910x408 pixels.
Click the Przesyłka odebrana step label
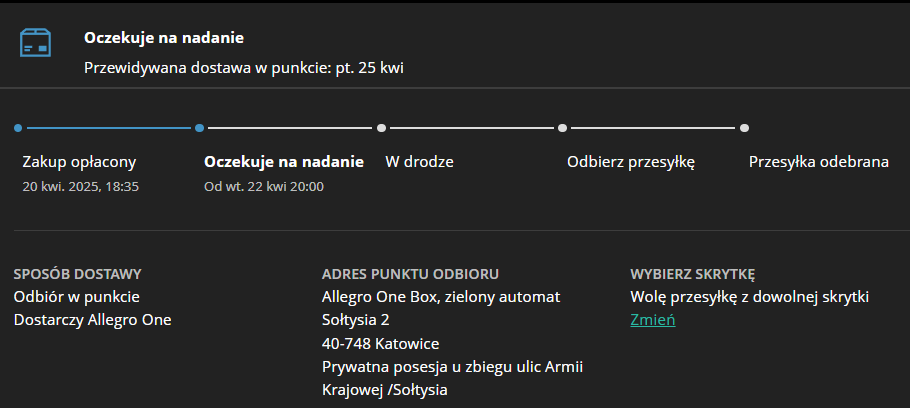(819, 161)
